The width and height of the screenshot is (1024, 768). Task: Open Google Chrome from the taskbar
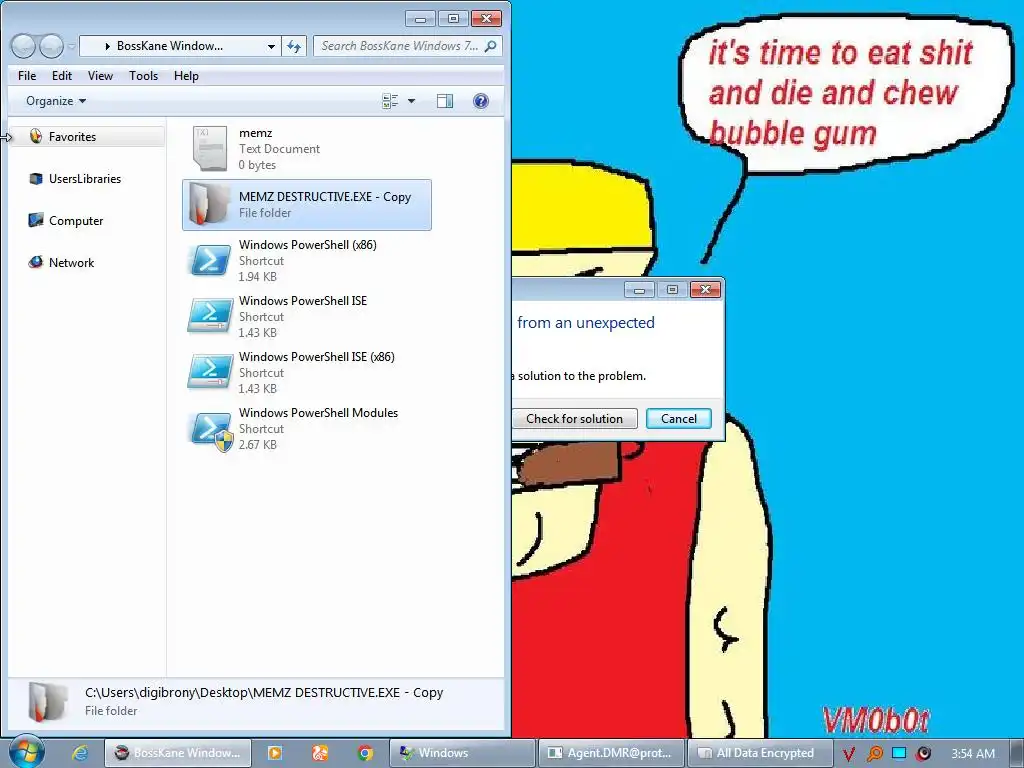pos(365,753)
